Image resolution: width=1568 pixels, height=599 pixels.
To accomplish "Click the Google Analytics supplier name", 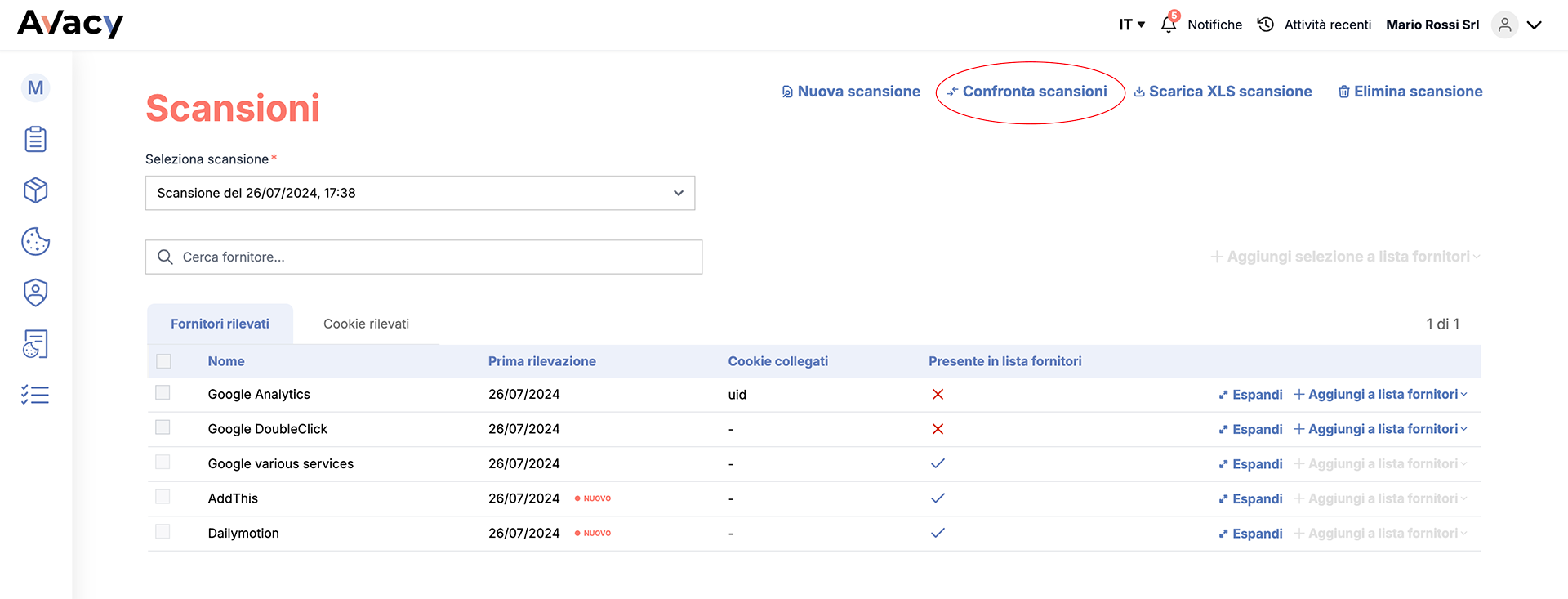I will coord(259,394).
